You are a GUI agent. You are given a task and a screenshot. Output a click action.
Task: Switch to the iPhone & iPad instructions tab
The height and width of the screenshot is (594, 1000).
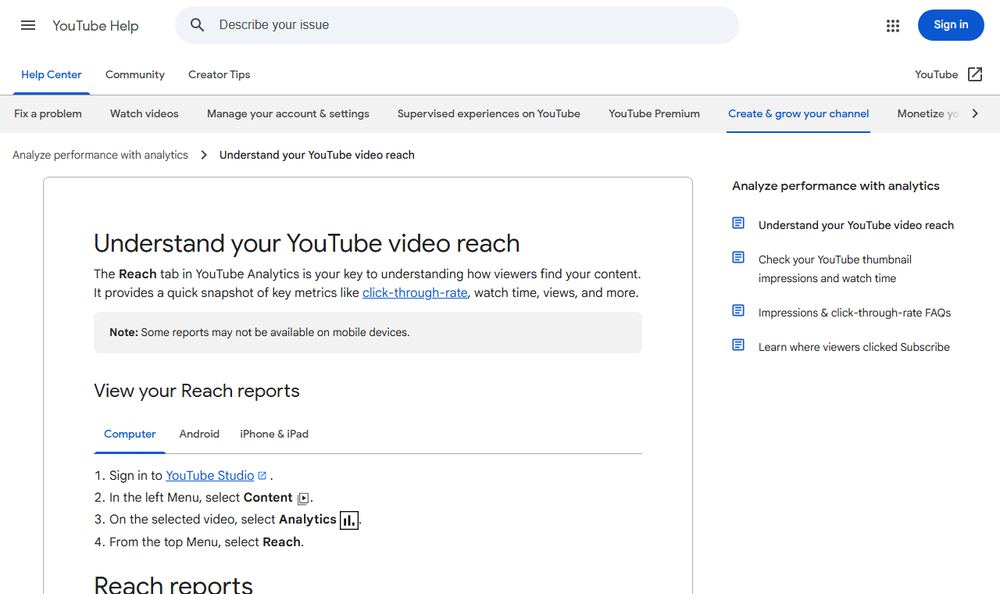coord(274,434)
